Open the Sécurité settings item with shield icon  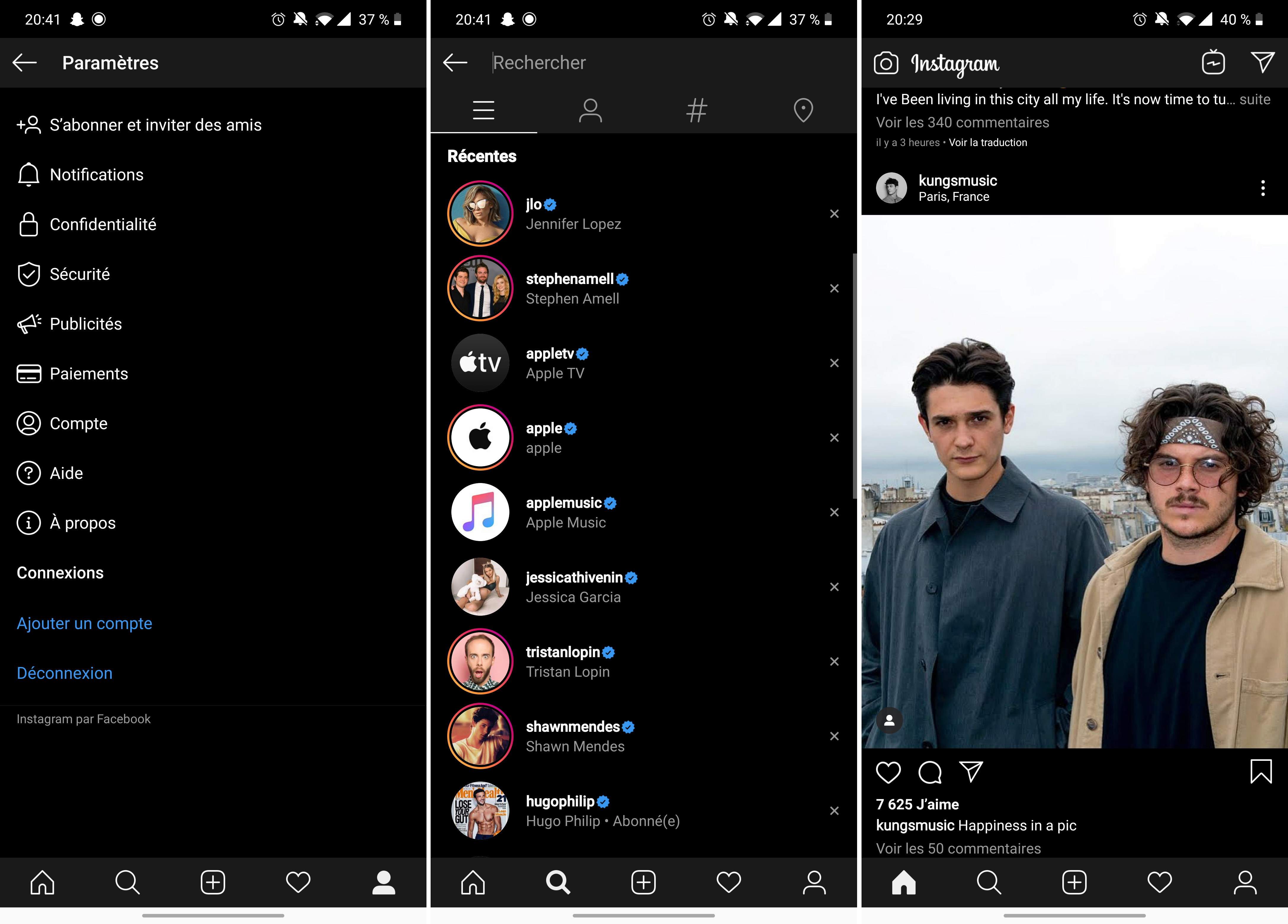coord(79,274)
